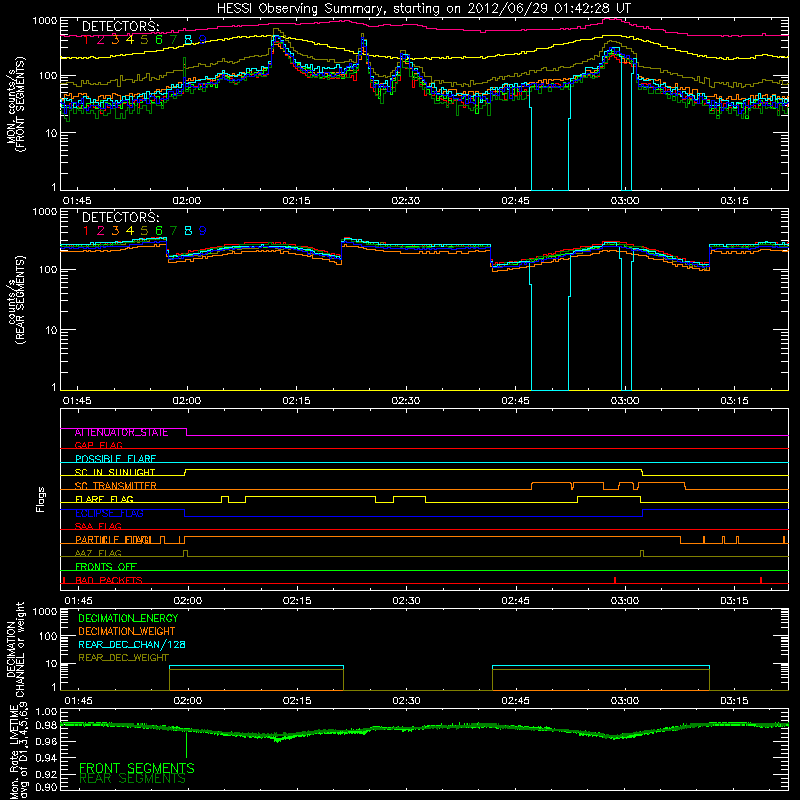Click the ECLIPSE_FLAG label

point(109,513)
